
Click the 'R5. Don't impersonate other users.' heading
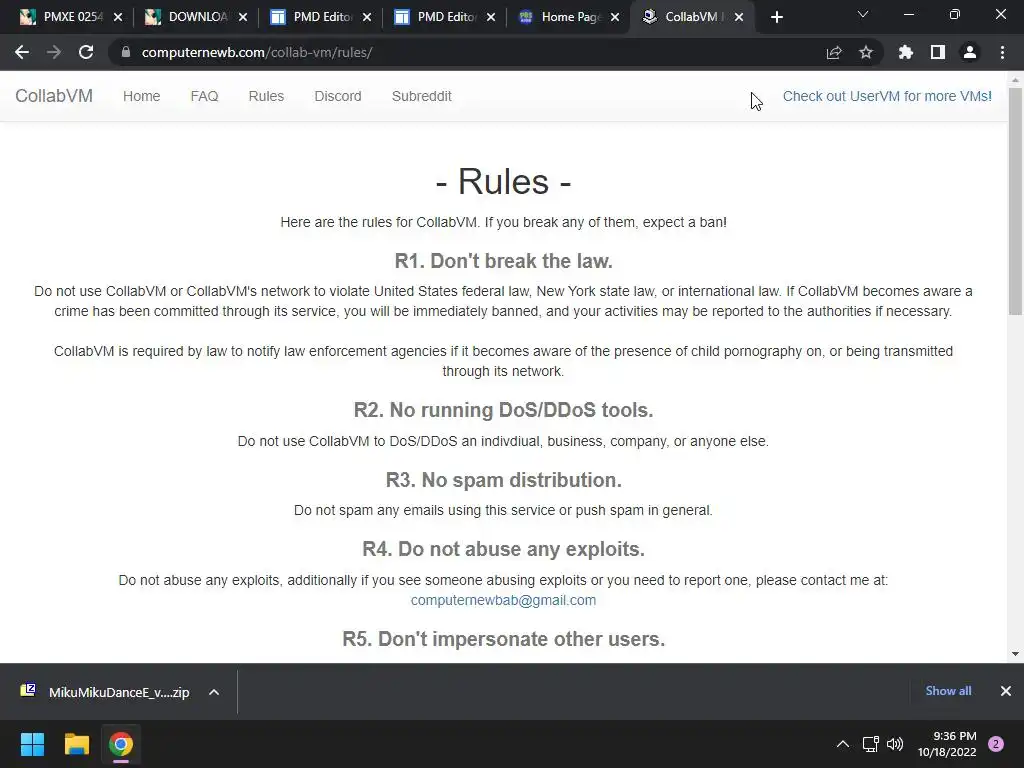[x=504, y=639]
